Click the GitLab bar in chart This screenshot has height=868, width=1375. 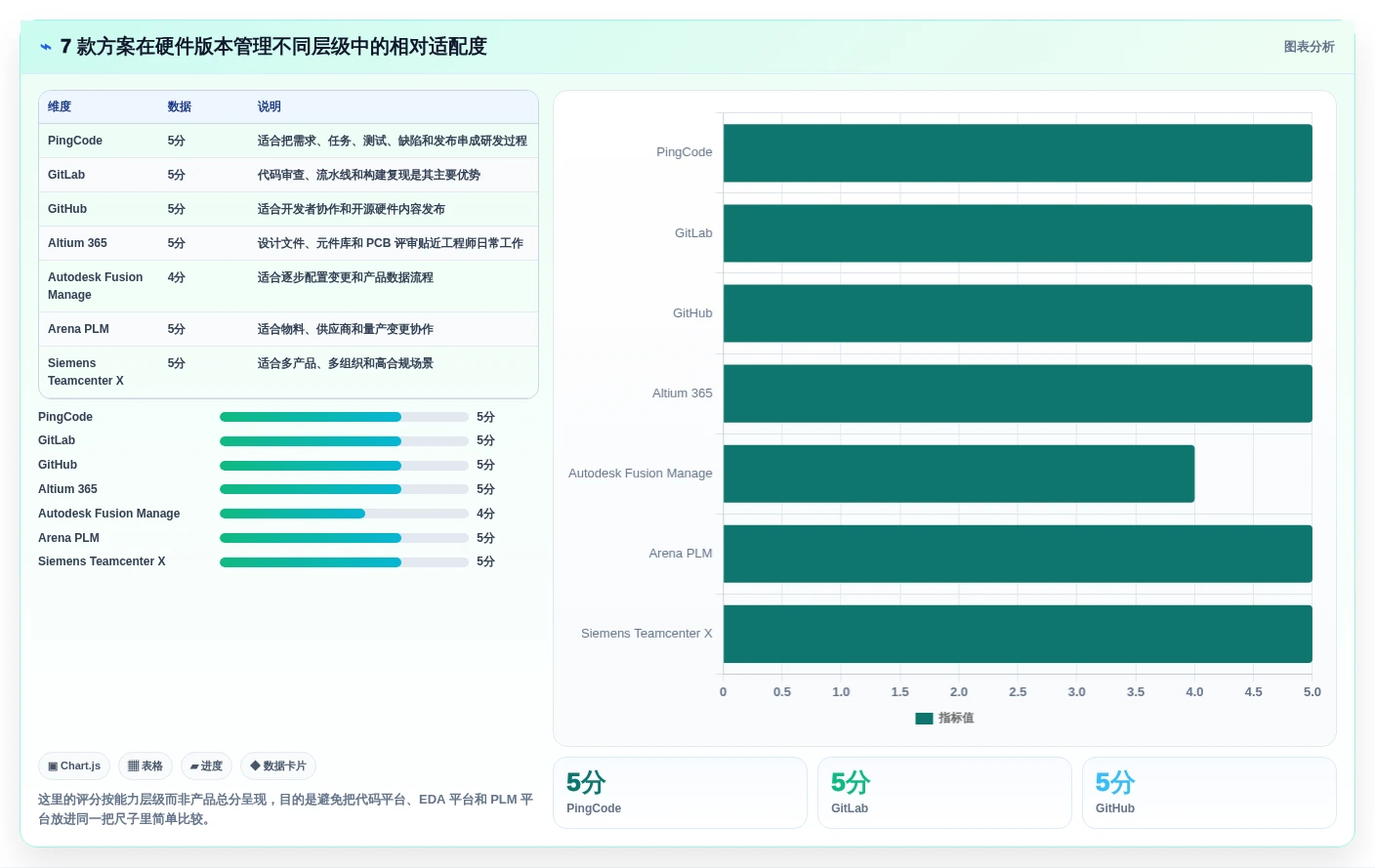[x=1018, y=233]
